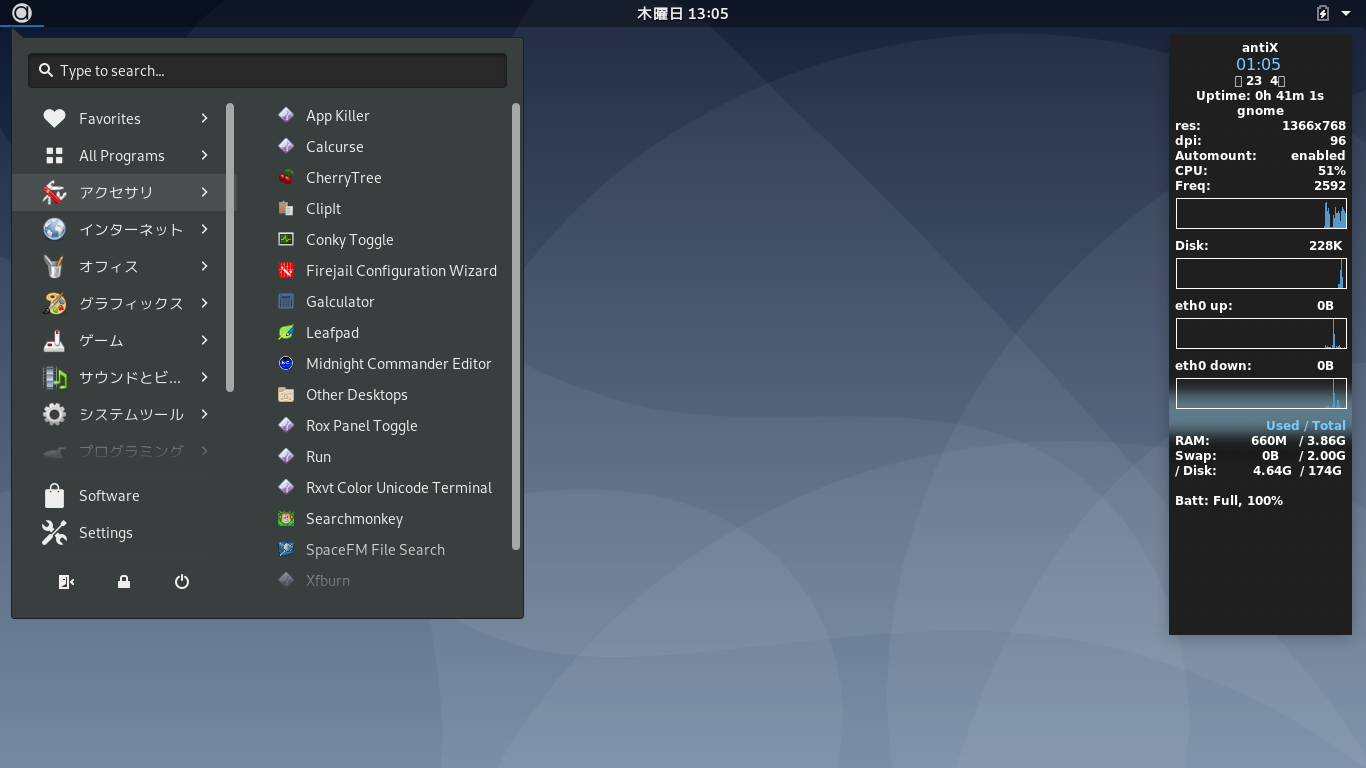The height and width of the screenshot is (768, 1366).
Task: Expand the アクセサリ category chevron
Action: 204,192
